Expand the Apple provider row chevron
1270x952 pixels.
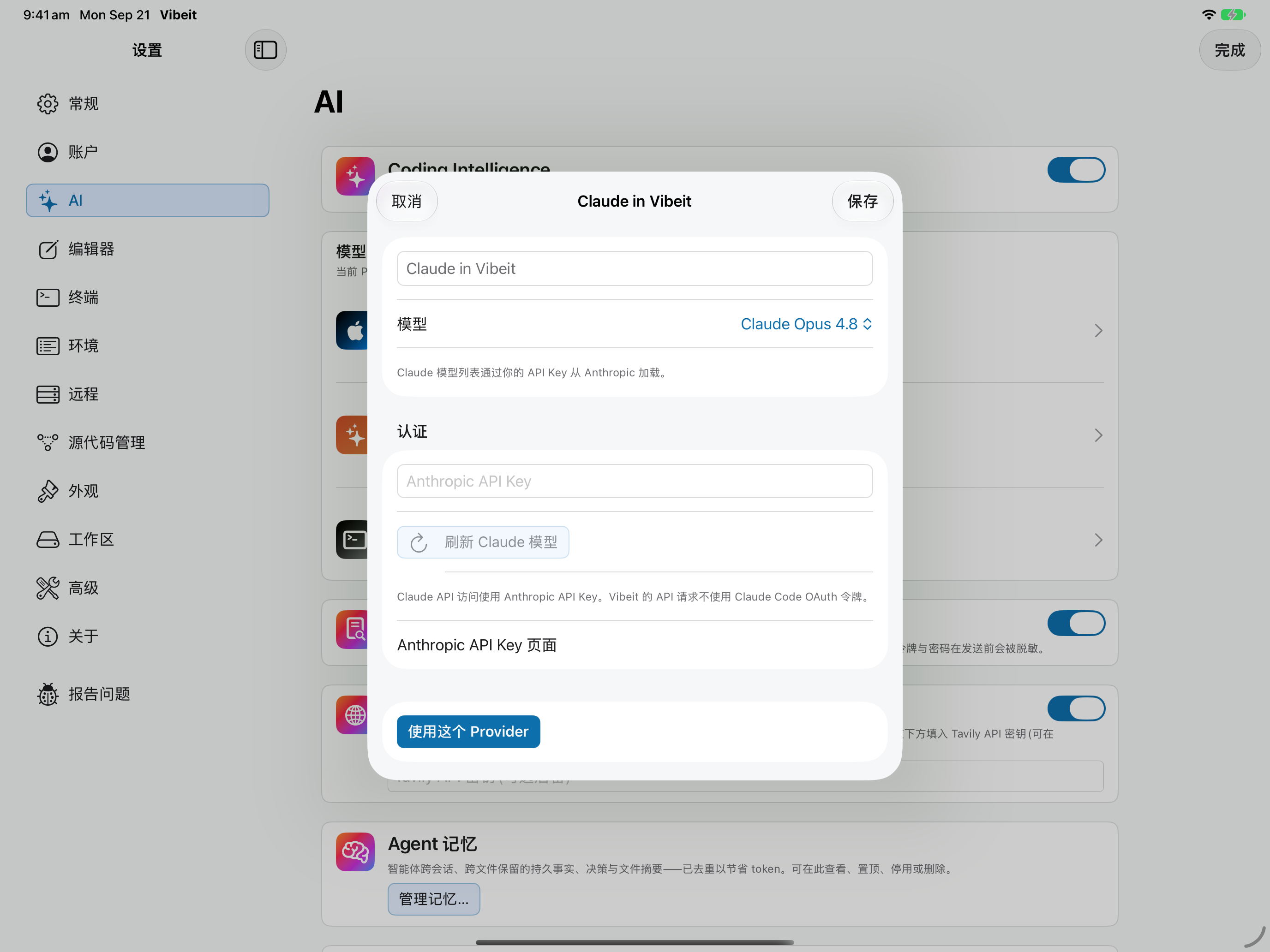pyautogui.click(x=1098, y=331)
